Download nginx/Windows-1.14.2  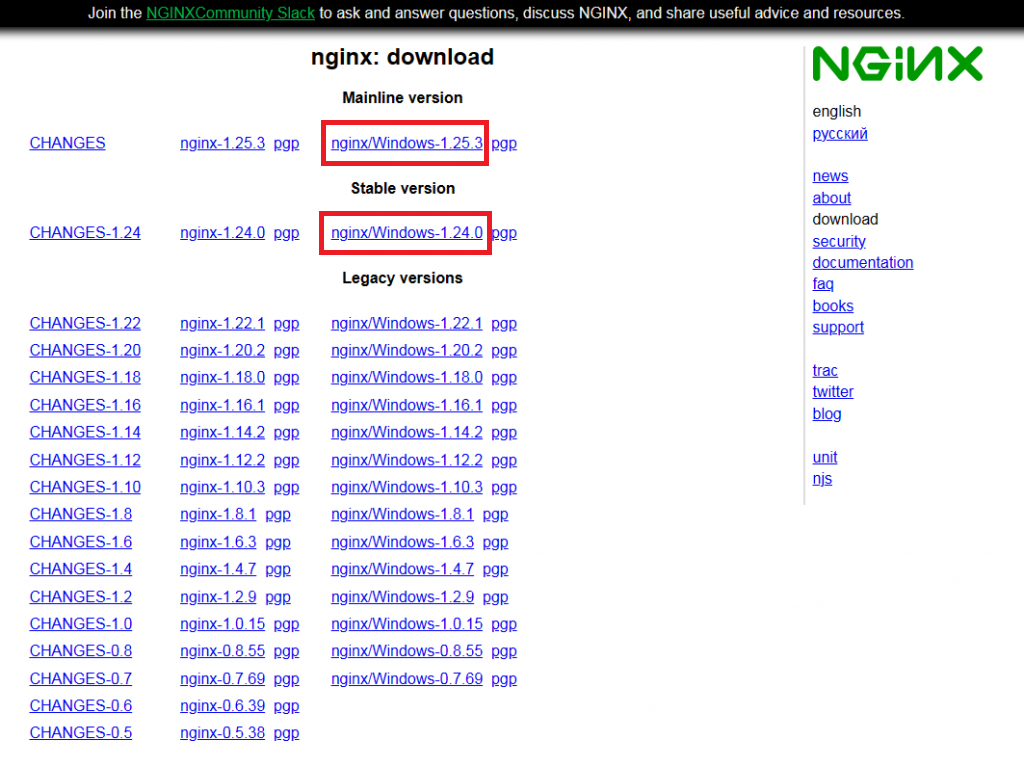407,432
